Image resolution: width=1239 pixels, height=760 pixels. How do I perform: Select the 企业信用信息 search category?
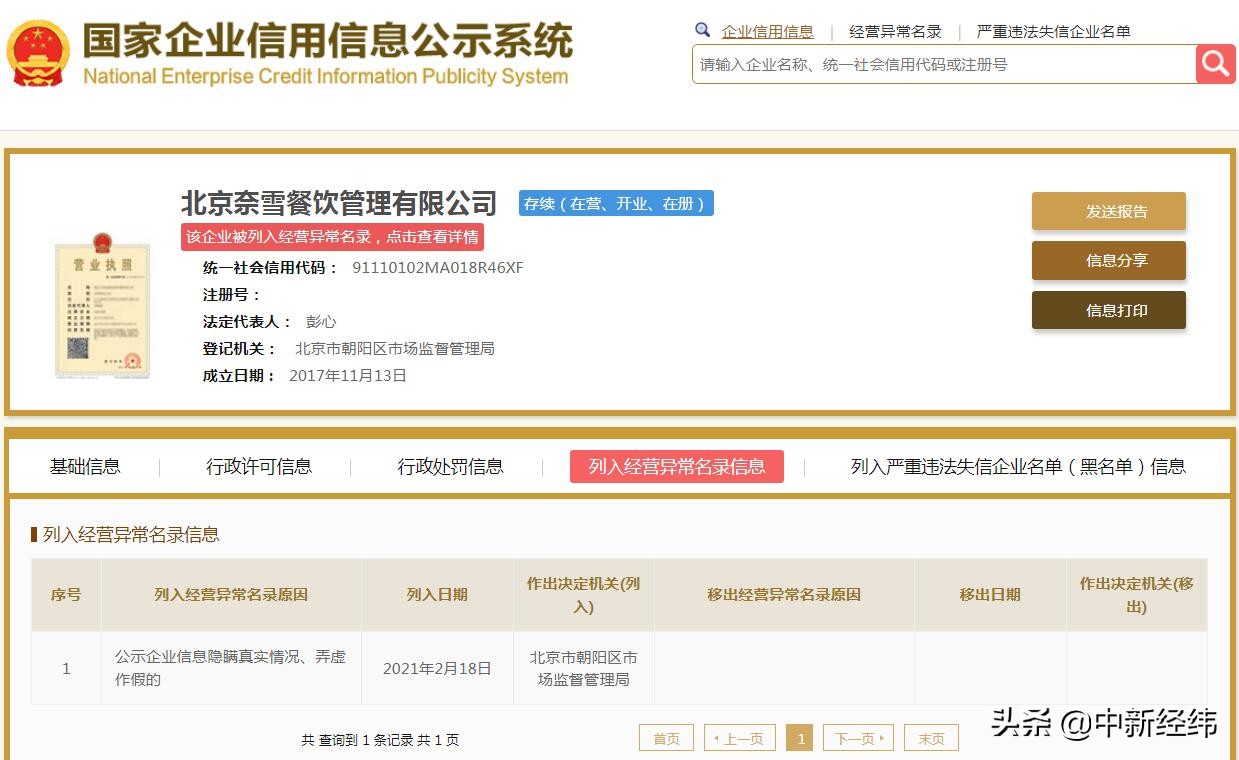point(767,31)
